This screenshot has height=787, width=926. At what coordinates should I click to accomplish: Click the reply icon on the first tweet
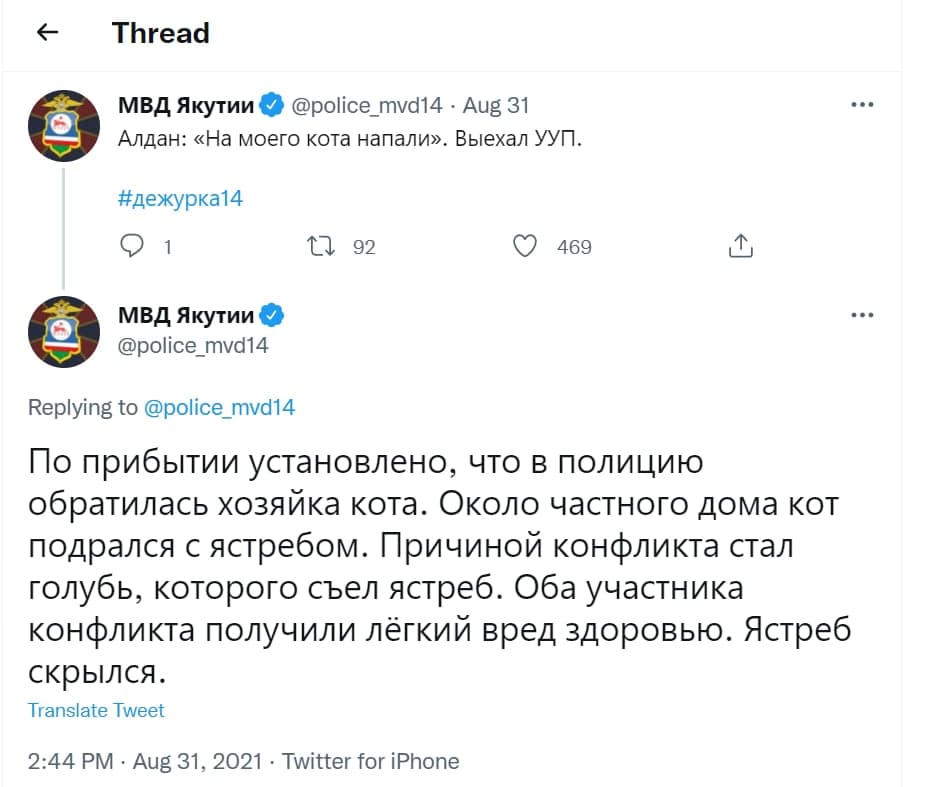click(132, 246)
